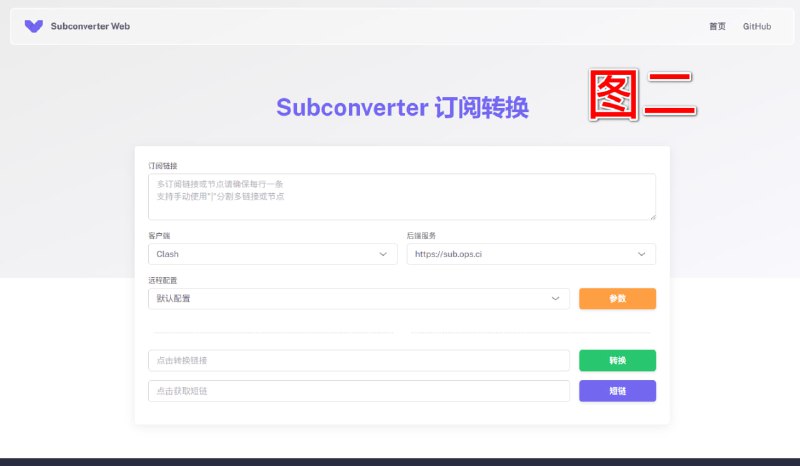Click the orange 参数 button

[x=617, y=299]
